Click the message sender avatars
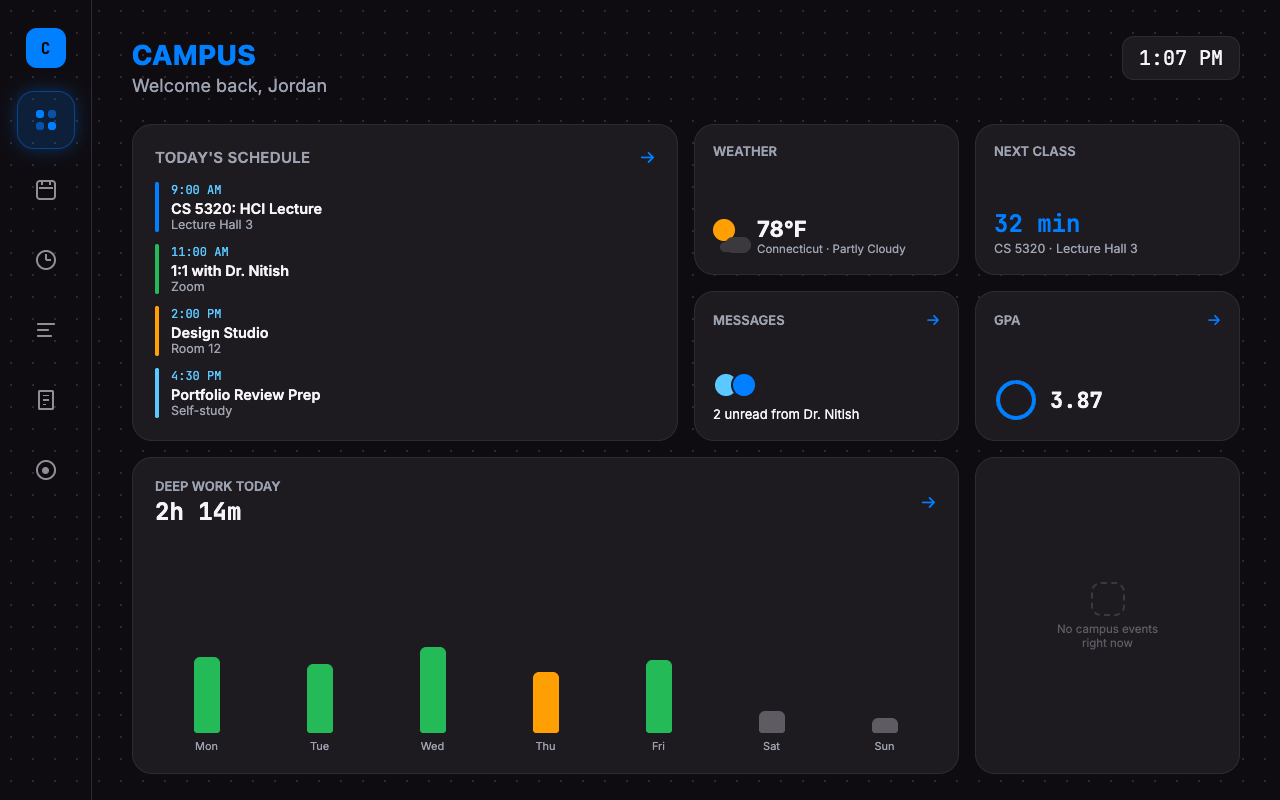 coord(735,385)
